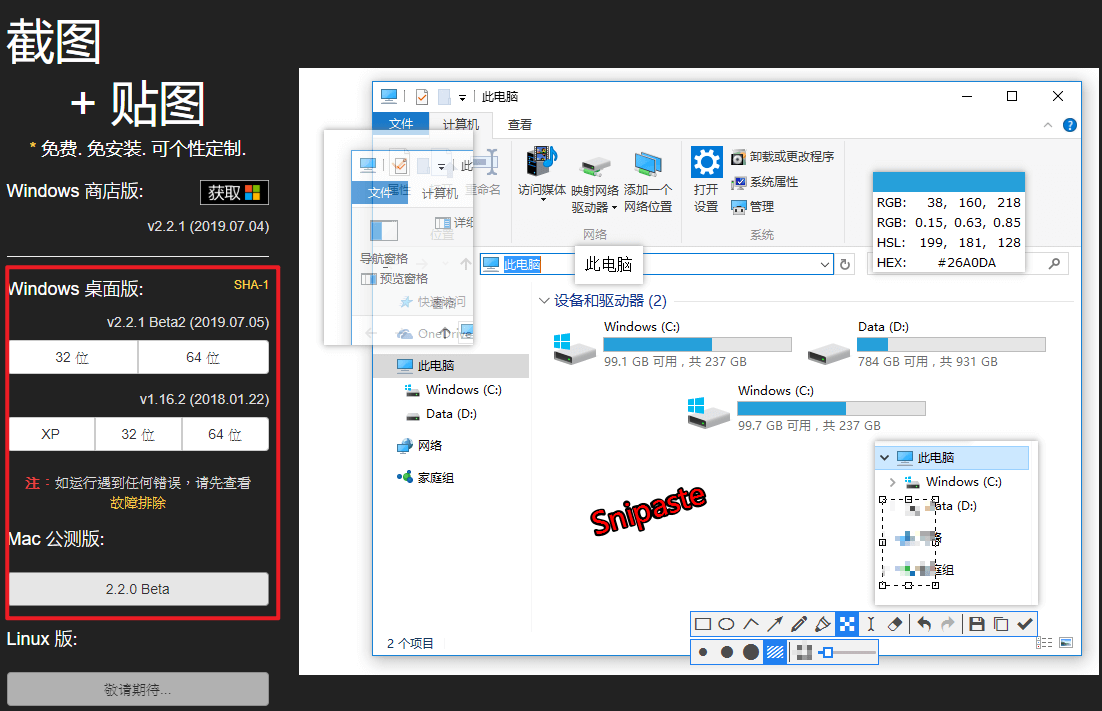Select the marker highlighter tool

click(823, 623)
